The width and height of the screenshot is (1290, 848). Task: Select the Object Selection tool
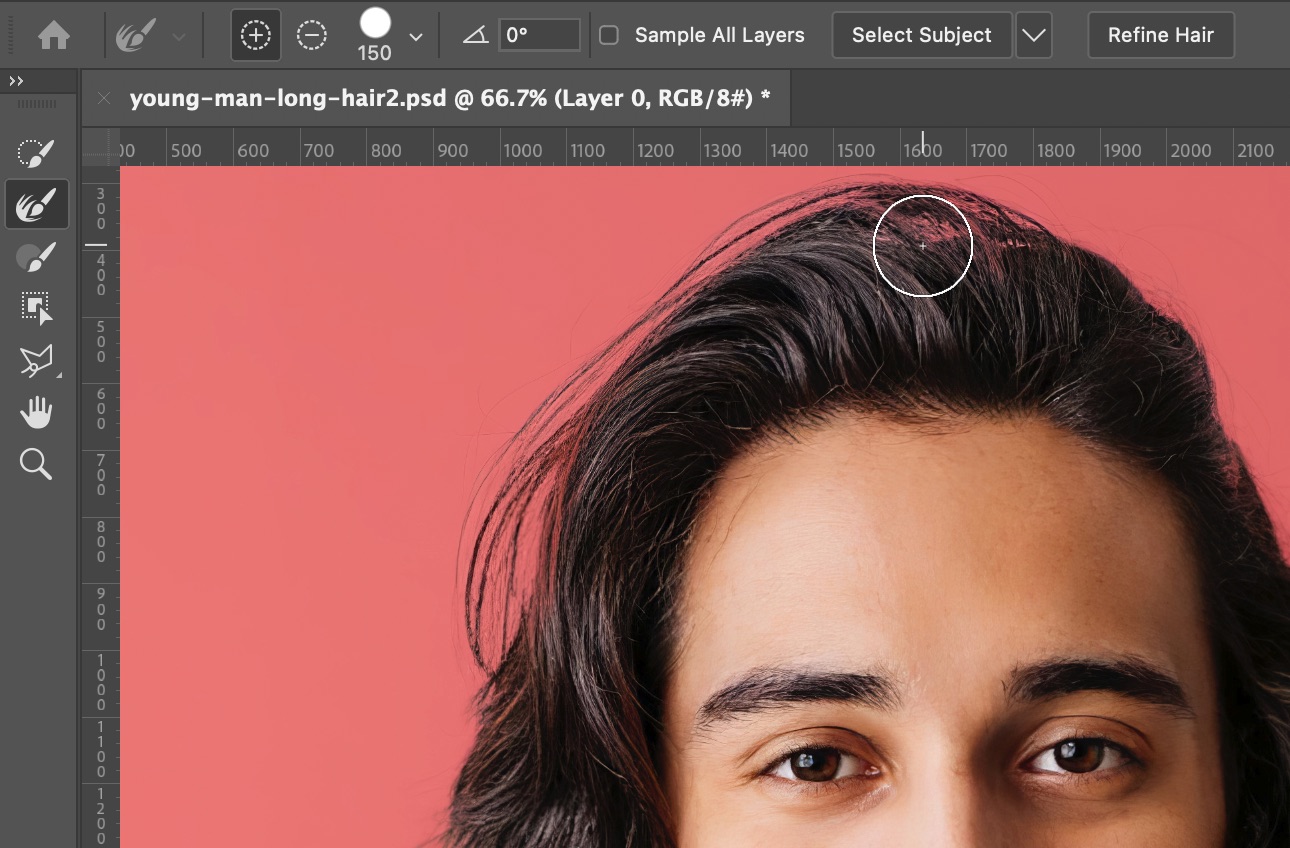click(36, 308)
